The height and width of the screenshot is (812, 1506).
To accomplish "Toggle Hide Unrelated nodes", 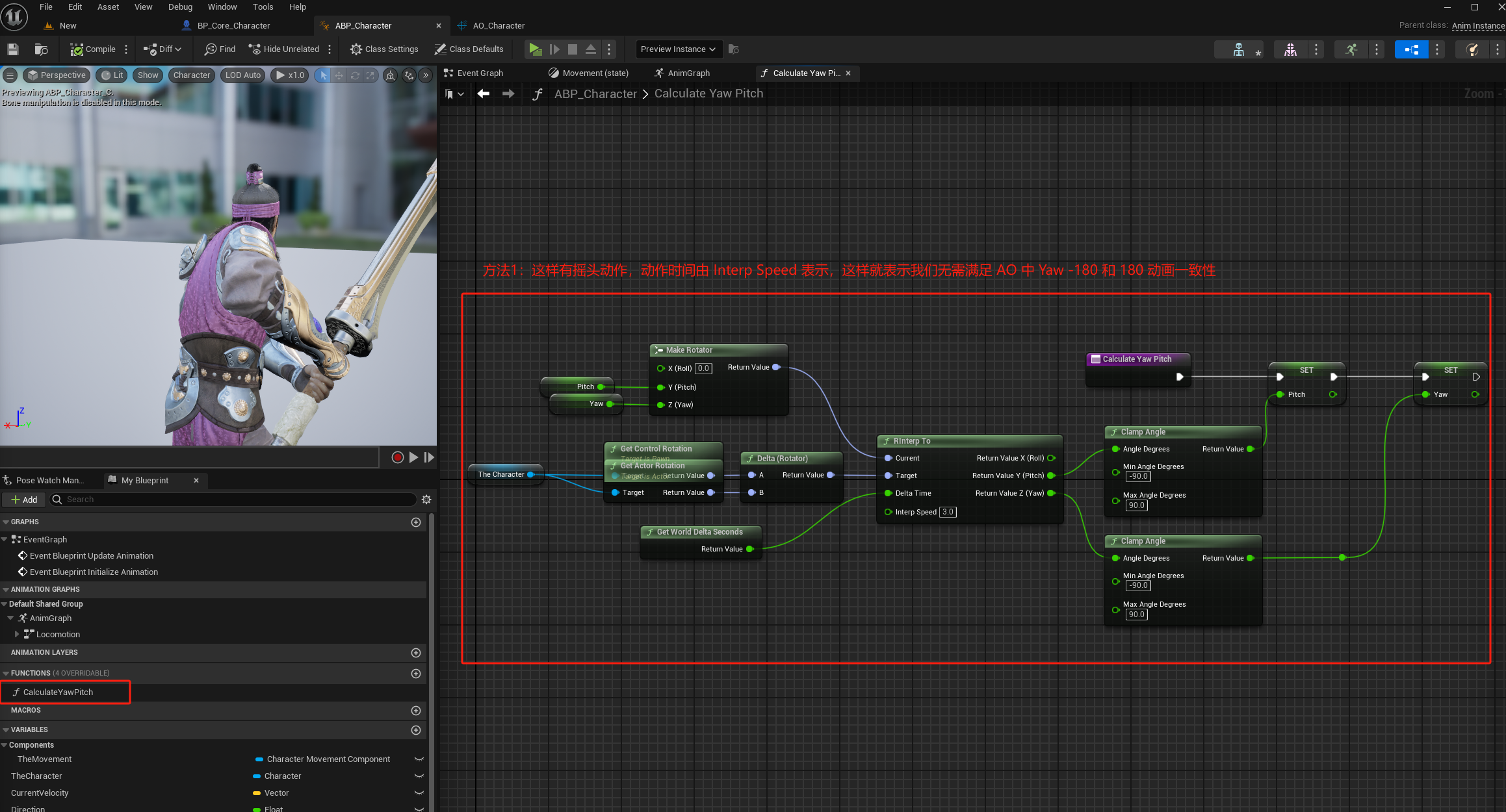I will [x=284, y=49].
